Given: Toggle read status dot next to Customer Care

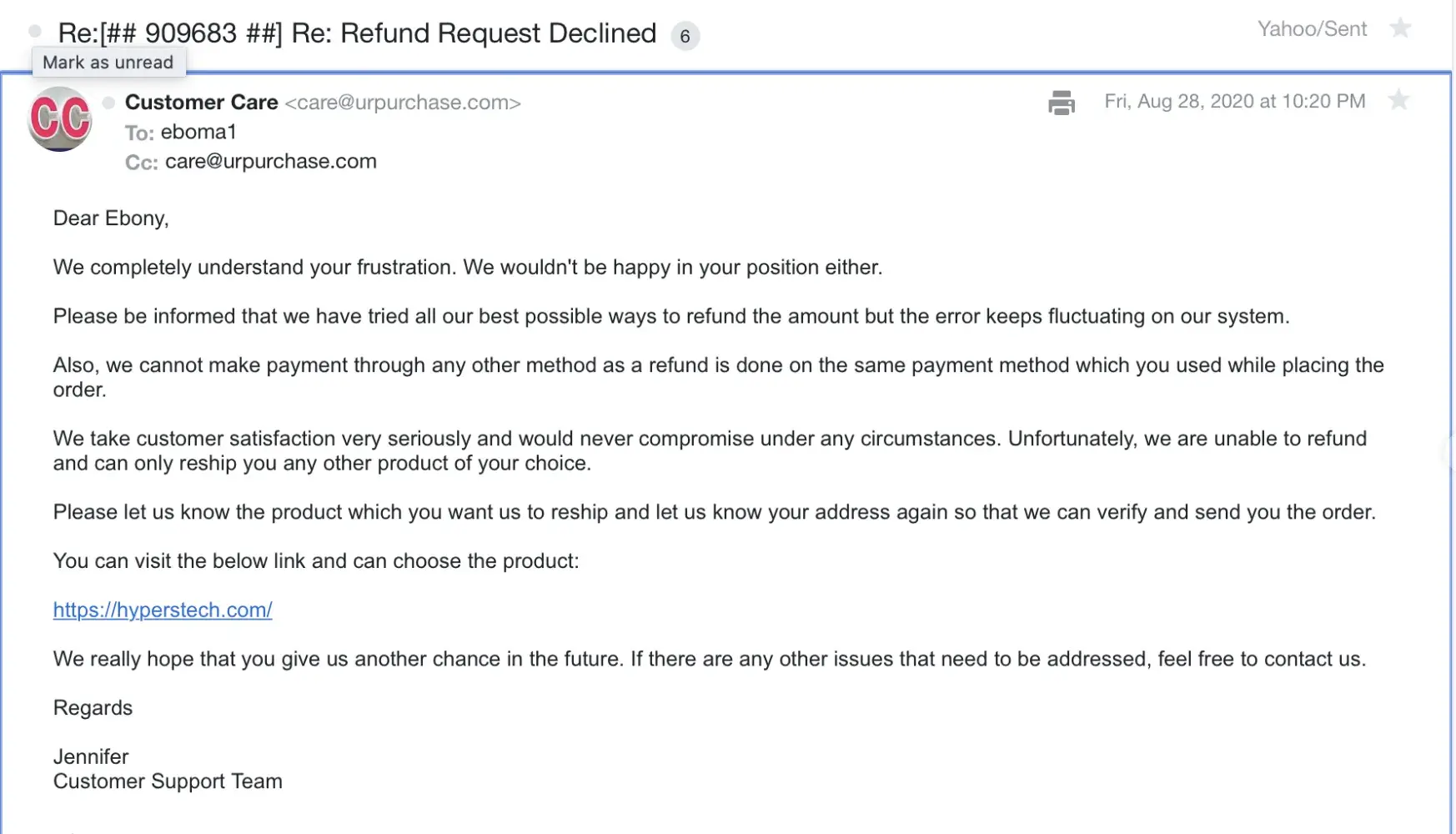Looking at the screenshot, I should [108, 103].
